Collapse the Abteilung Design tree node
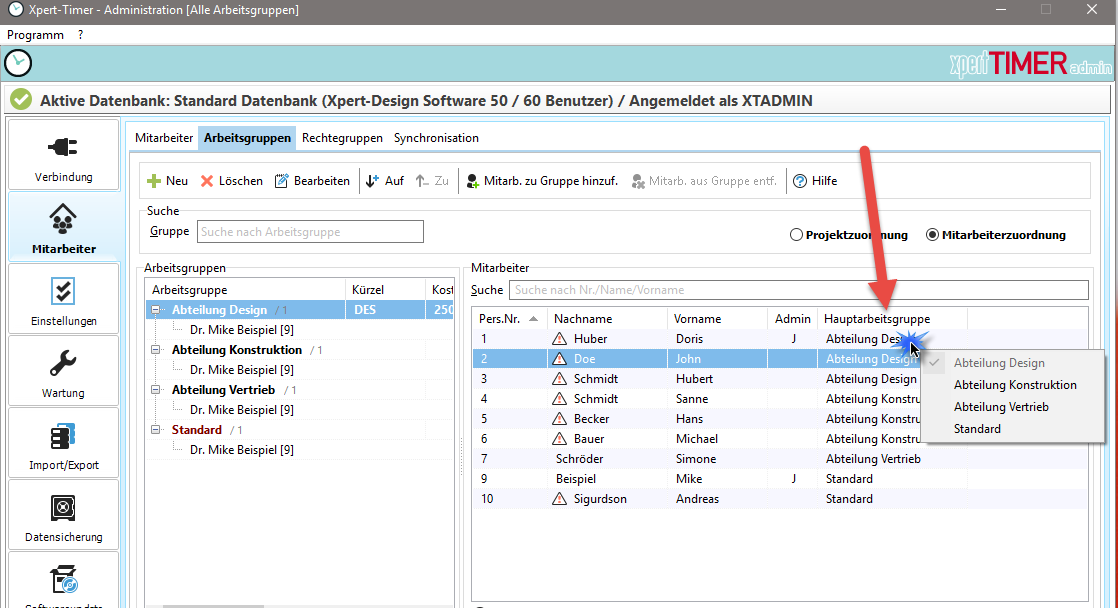The image size is (1118, 608). tap(157, 310)
